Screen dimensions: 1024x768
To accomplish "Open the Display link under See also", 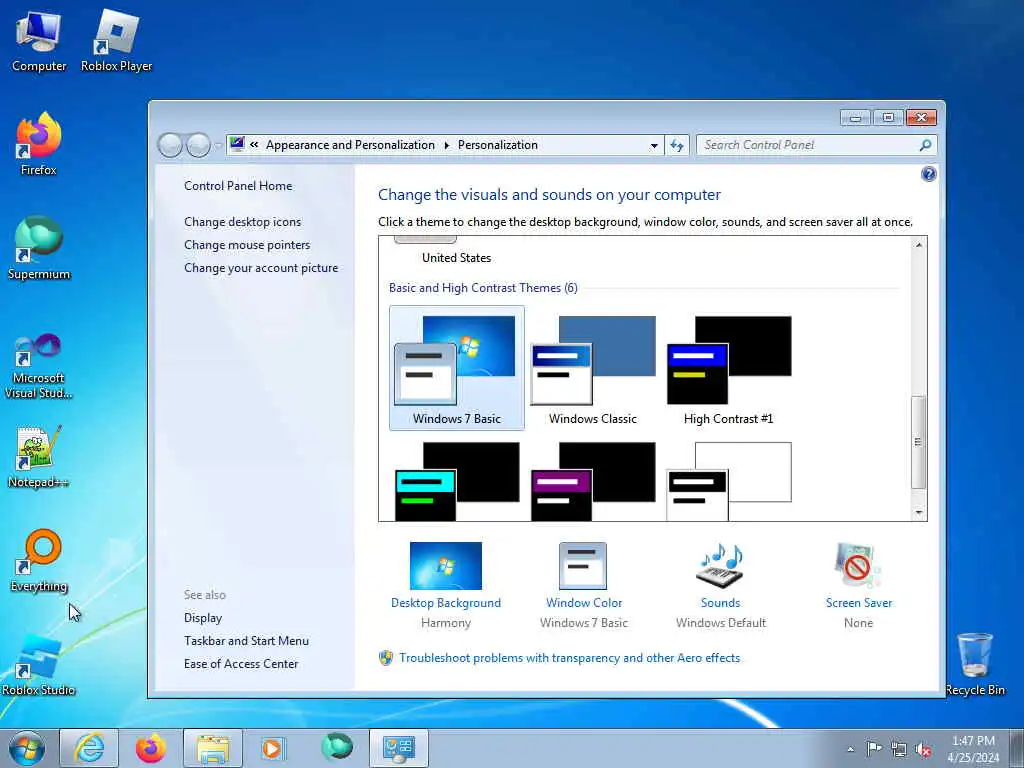I will pos(202,618).
